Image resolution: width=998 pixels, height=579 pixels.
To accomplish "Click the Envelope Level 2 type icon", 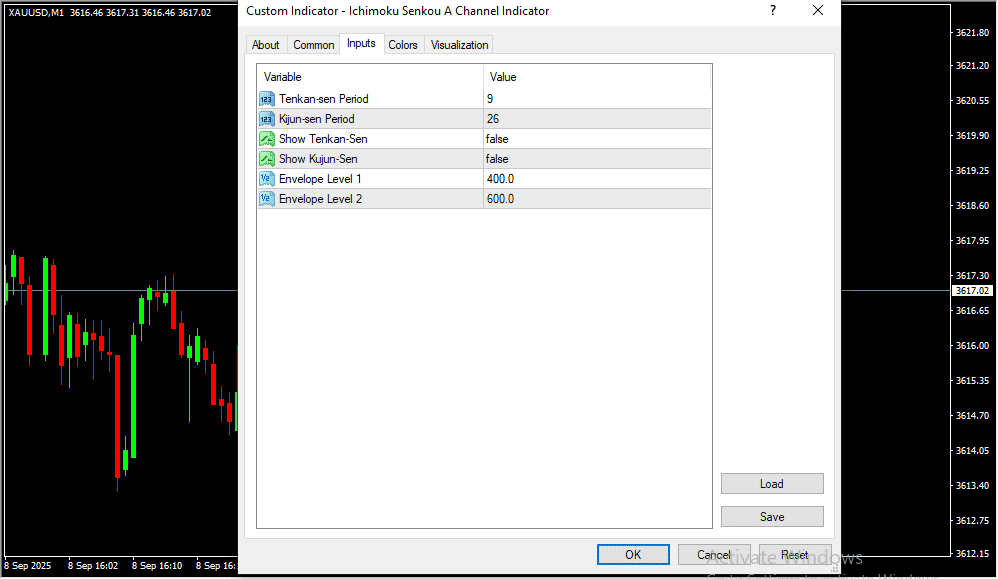I will tap(267, 199).
